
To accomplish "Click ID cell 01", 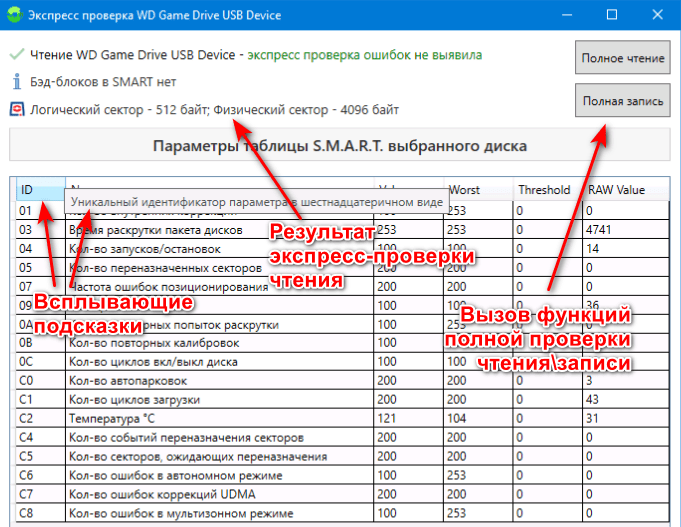I will [x=41, y=211].
